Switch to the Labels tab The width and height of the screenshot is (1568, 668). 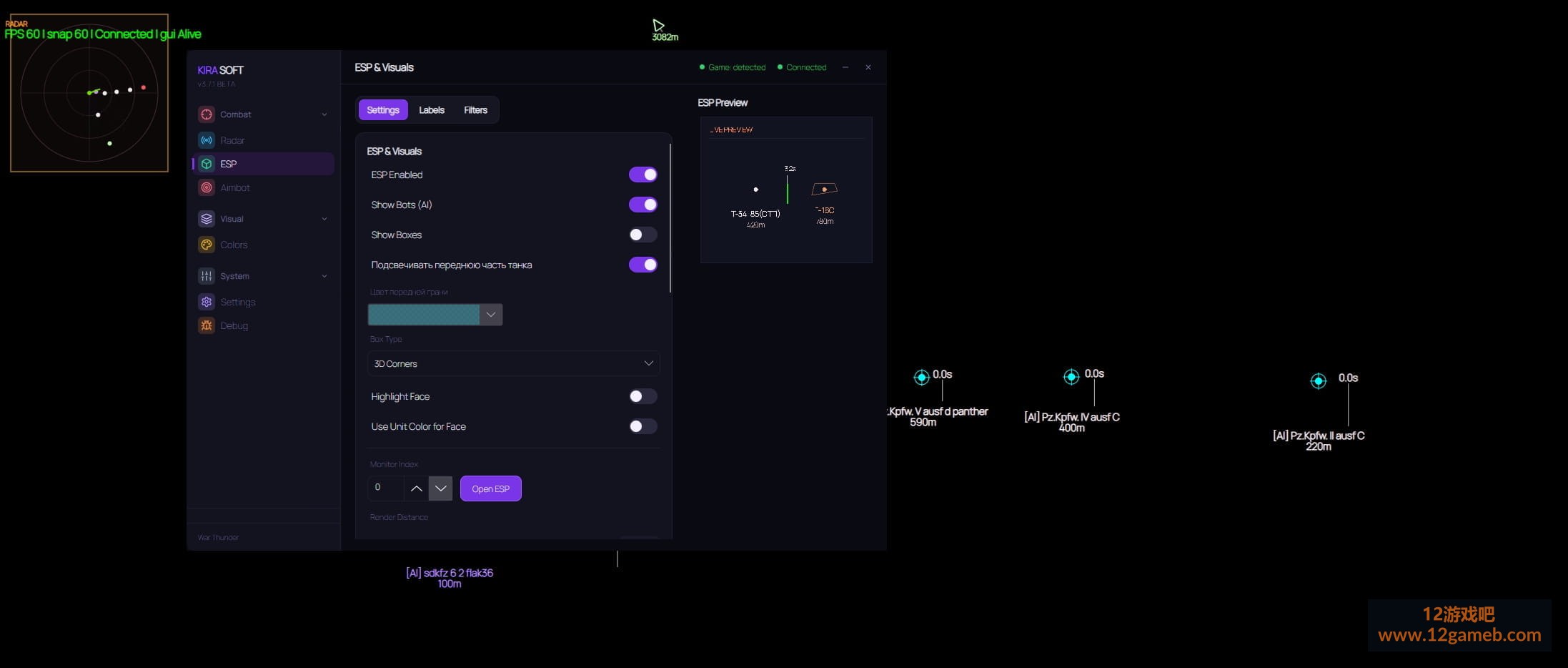coord(432,110)
